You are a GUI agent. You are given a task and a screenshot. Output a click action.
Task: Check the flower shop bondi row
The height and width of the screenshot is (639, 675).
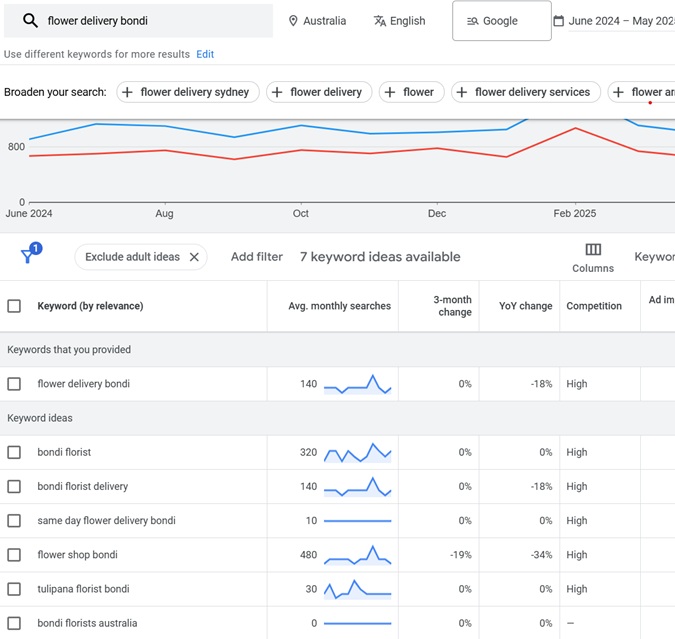coord(14,555)
